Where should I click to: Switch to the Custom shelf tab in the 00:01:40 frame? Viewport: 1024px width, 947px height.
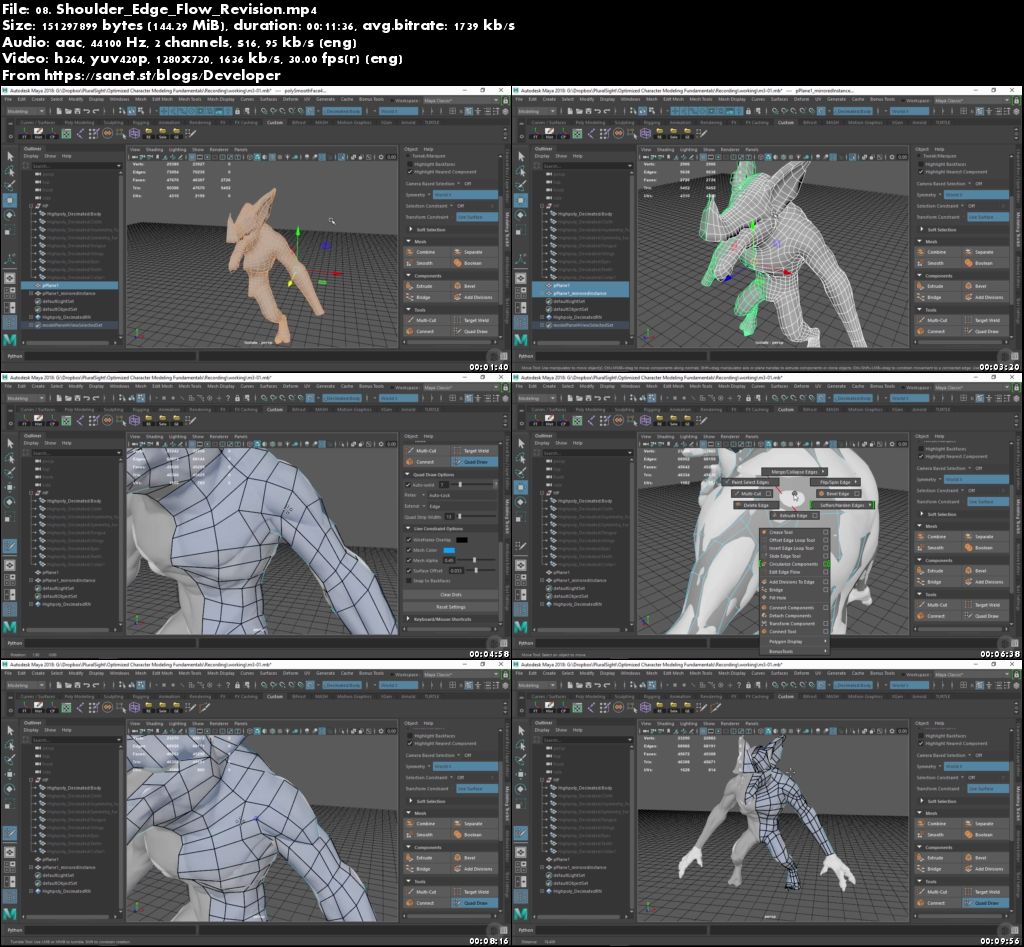[x=275, y=122]
